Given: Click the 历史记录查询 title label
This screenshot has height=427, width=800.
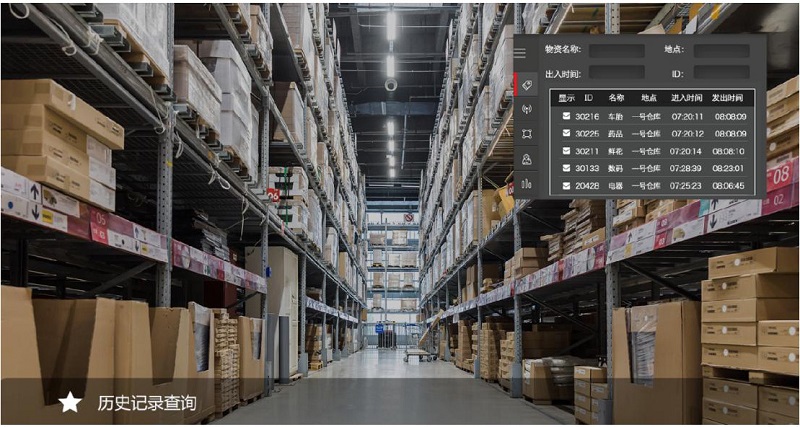Looking at the screenshot, I should pos(146,403).
